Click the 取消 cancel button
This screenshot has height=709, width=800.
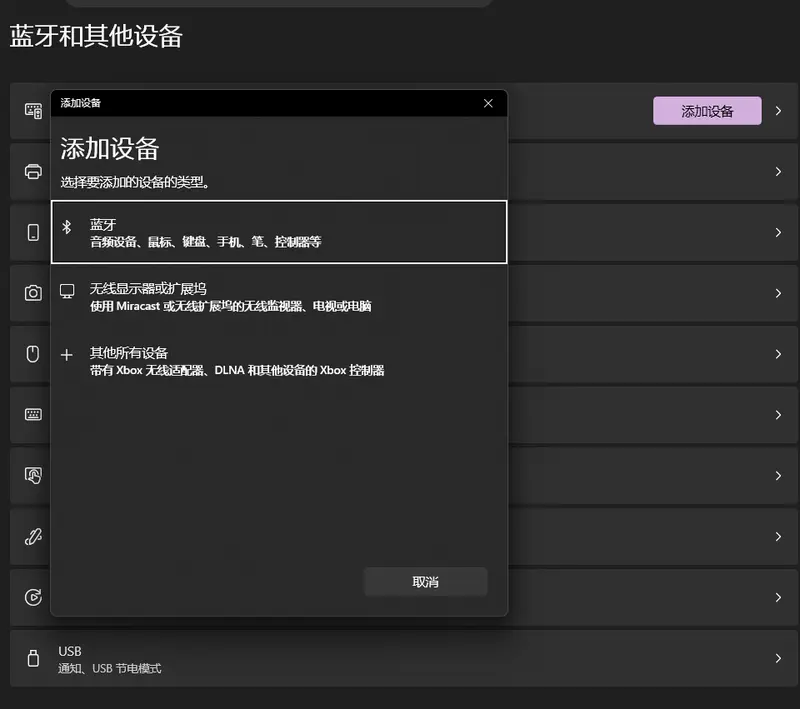click(426, 581)
